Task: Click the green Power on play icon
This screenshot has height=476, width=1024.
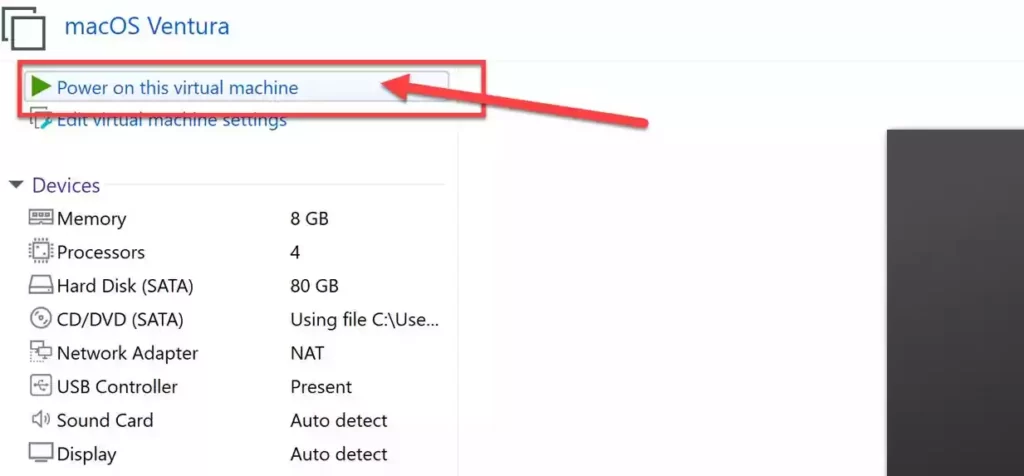Action: tap(41, 86)
